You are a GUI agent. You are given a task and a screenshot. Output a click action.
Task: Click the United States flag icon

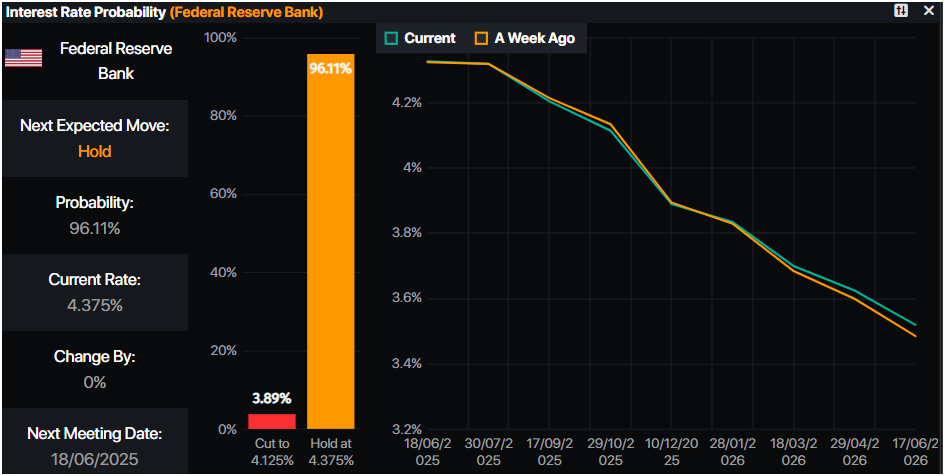pyautogui.click(x=24, y=58)
